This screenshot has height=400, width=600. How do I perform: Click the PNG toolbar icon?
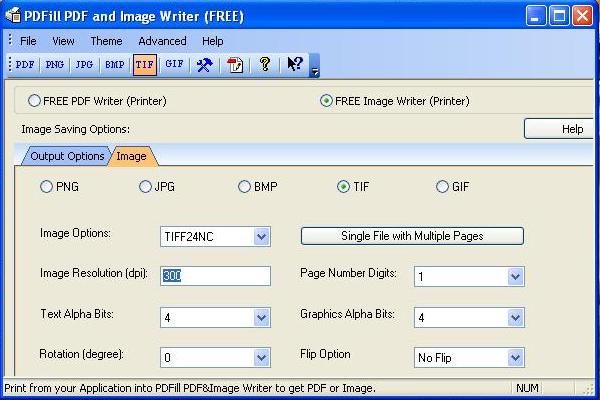click(x=54, y=65)
